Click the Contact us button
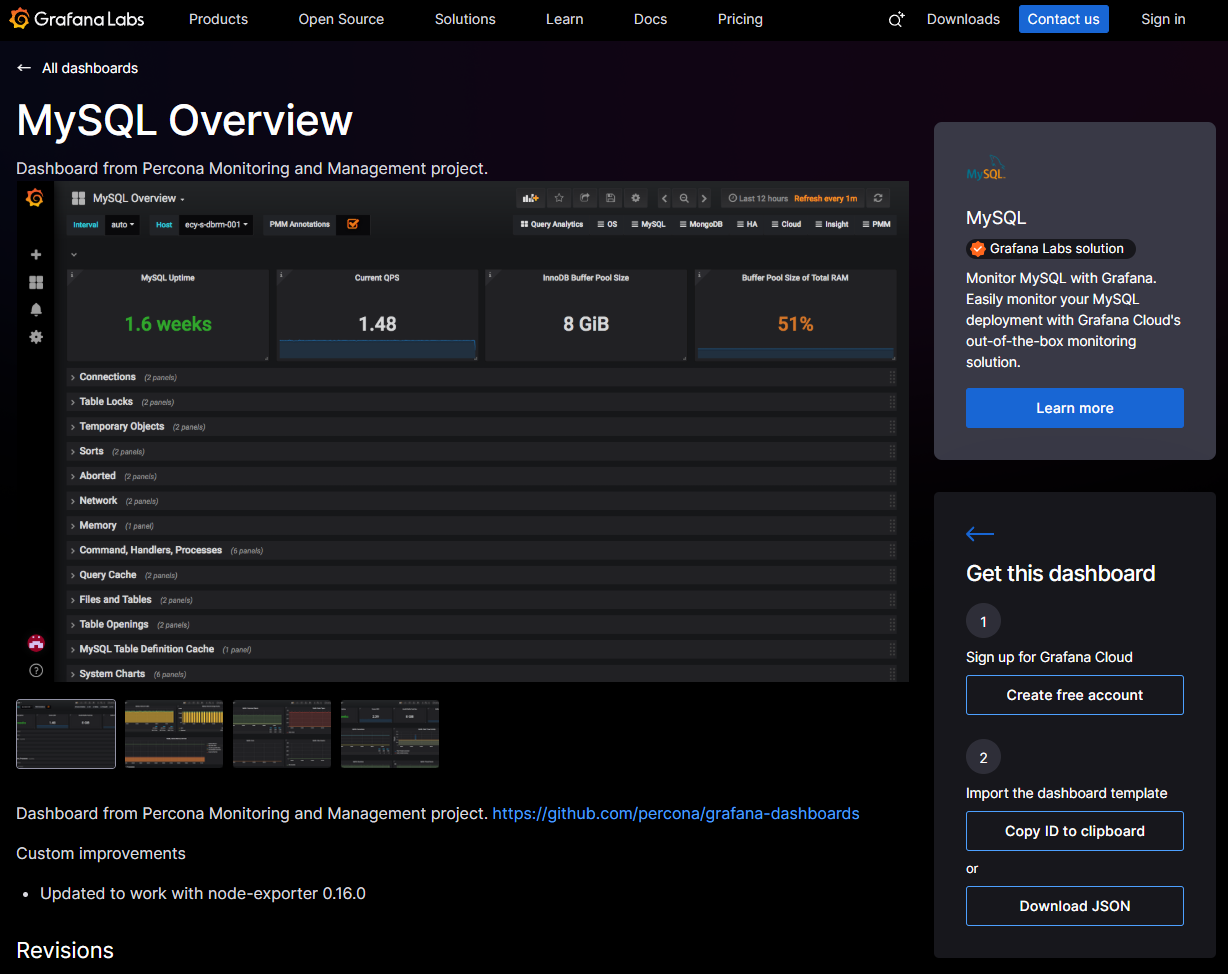Screen dimensions: 1228x974 pos(1064,19)
